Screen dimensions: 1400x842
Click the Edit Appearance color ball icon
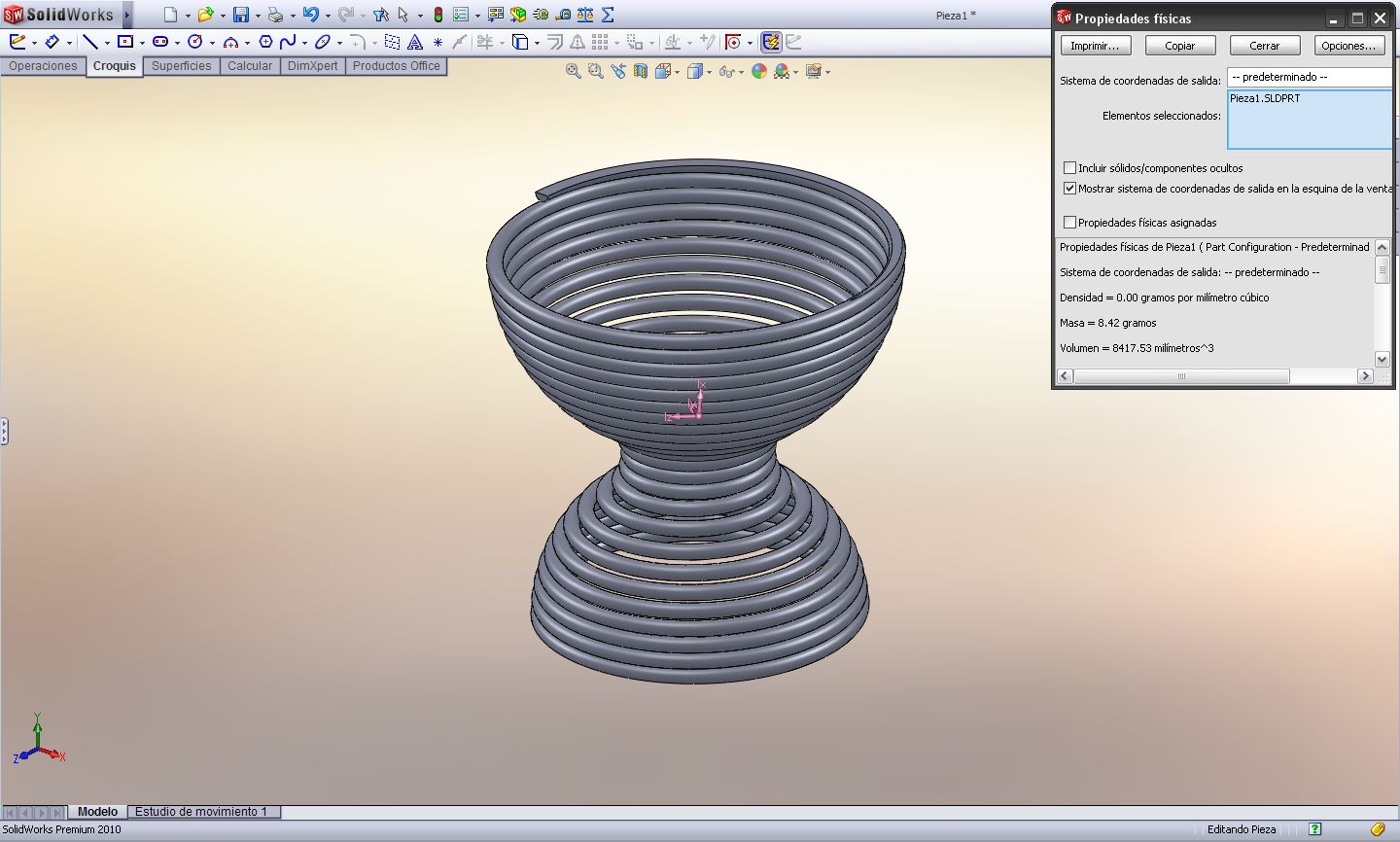click(759, 71)
